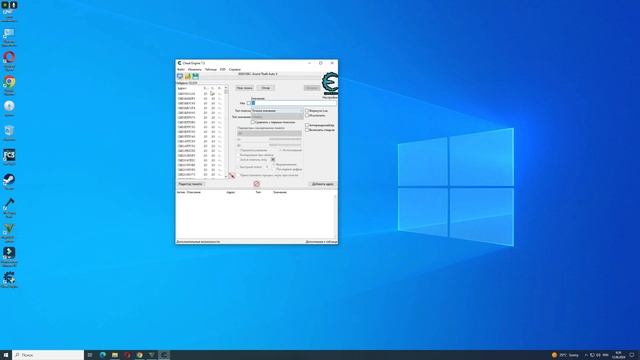This screenshot has width=640, height=360.
Task: Click the Chrome taskbar icon
Action: tap(139, 355)
